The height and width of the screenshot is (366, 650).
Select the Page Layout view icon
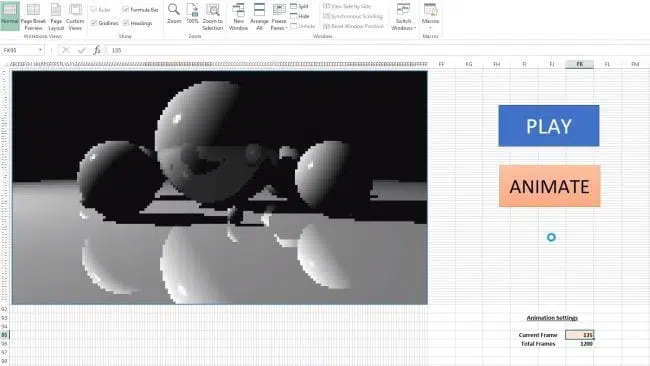pyautogui.click(x=56, y=16)
